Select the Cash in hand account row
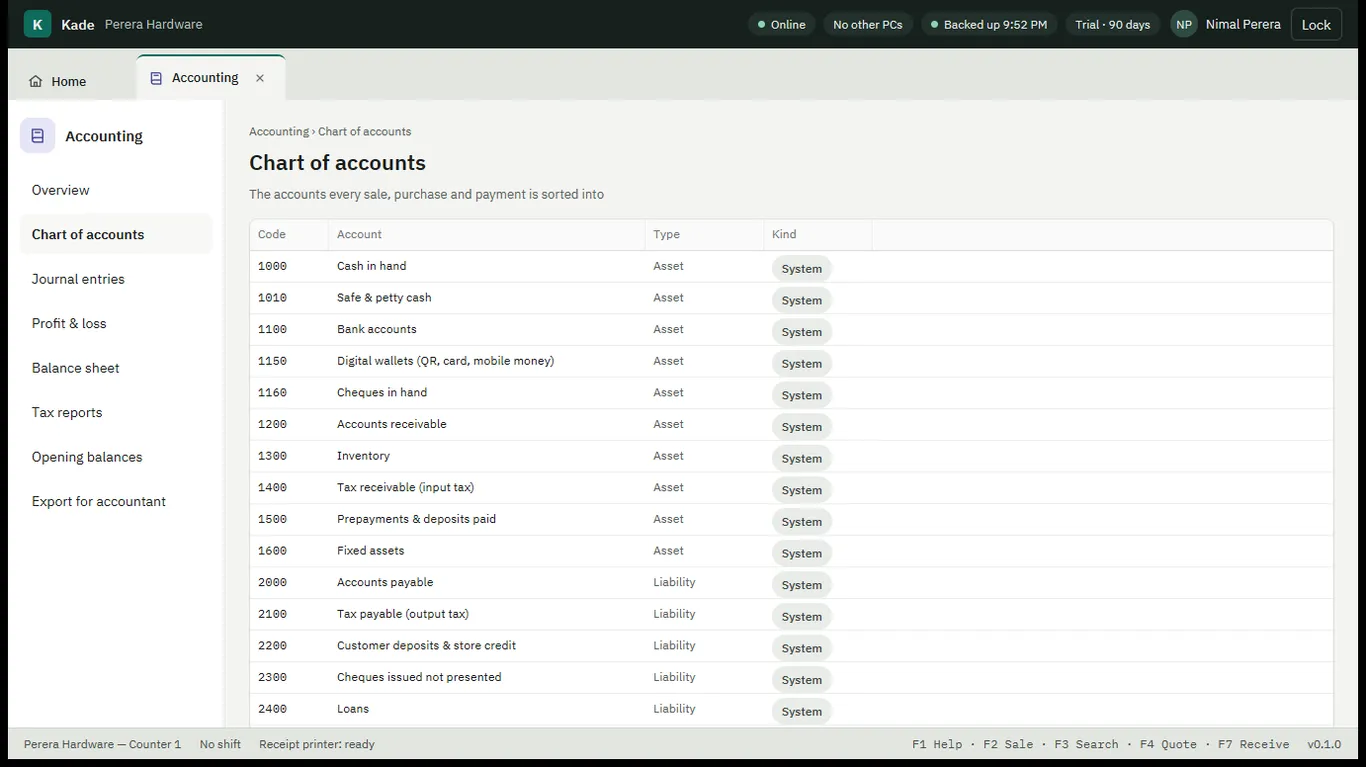Viewport: 1366px width, 767px height. coord(791,267)
